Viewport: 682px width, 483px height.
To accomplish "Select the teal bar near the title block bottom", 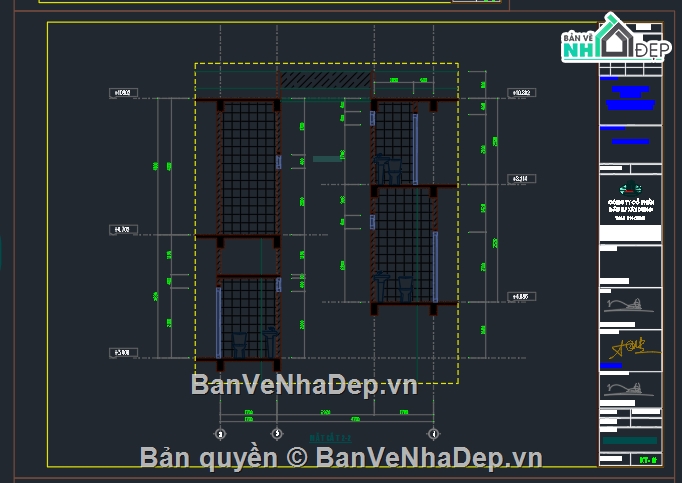I will tap(629, 441).
